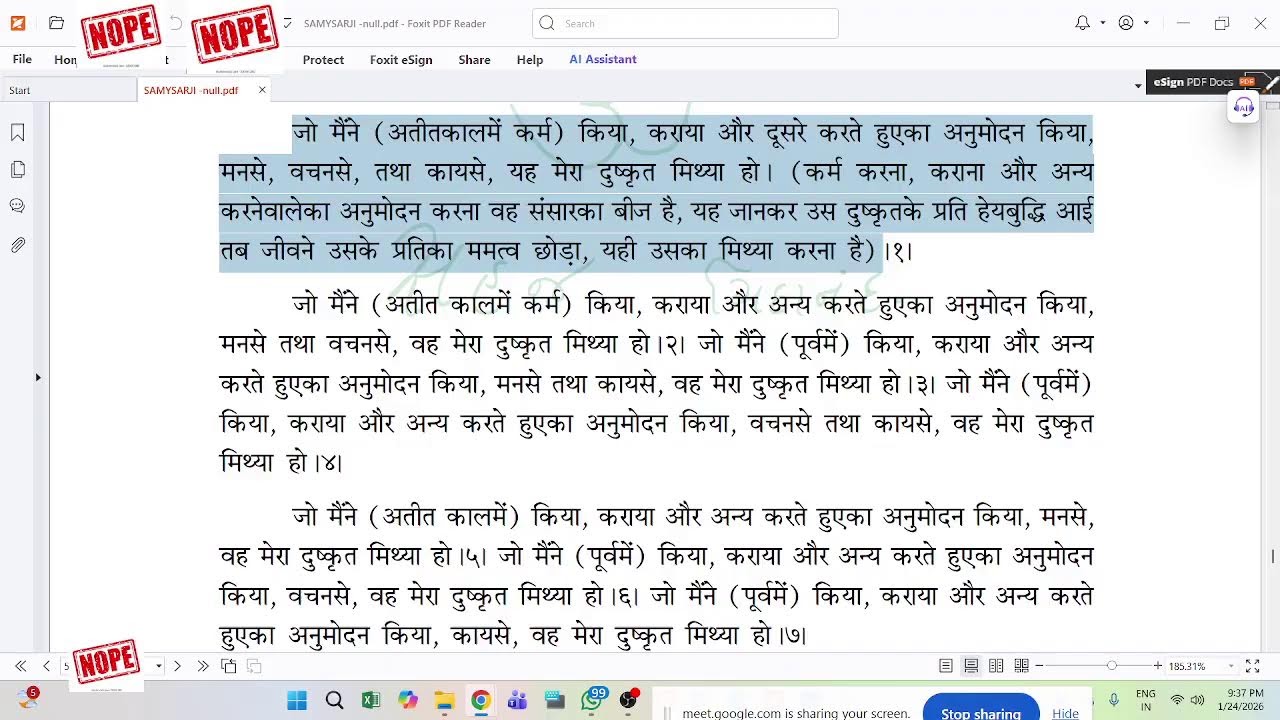Image resolution: width=1280 pixels, height=720 pixels.
Task: Go to the previous page
Action: [46, 666]
